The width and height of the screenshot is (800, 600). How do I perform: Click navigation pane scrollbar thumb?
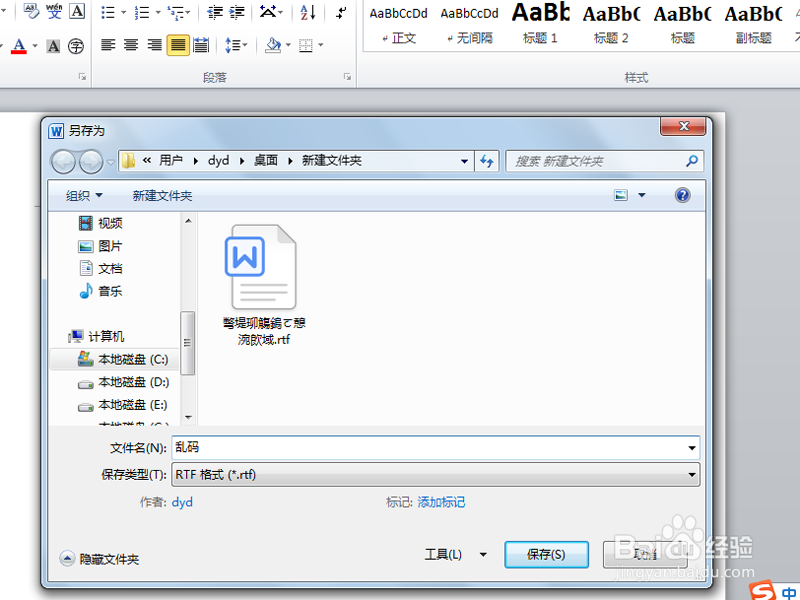coord(187,343)
